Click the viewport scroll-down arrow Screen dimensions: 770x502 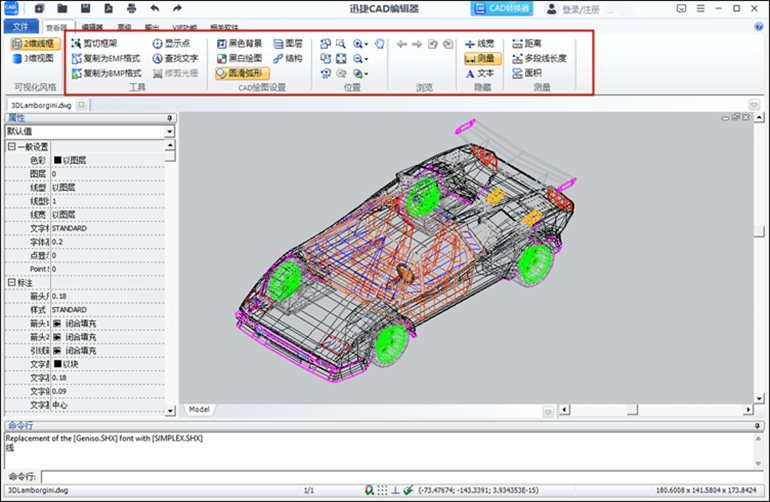[759, 398]
